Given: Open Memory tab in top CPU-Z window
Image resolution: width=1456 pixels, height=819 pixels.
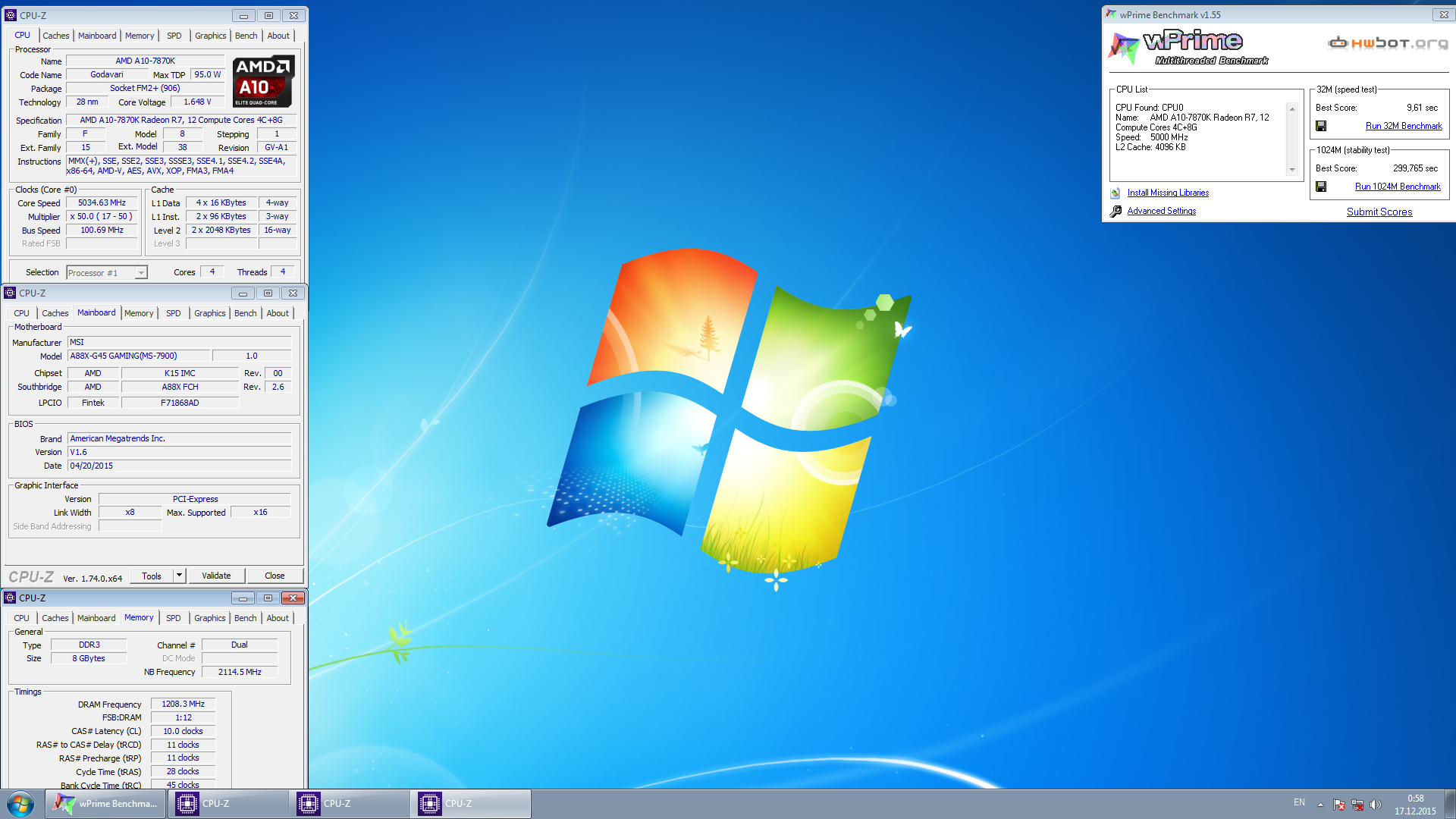Looking at the screenshot, I should tap(140, 36).
